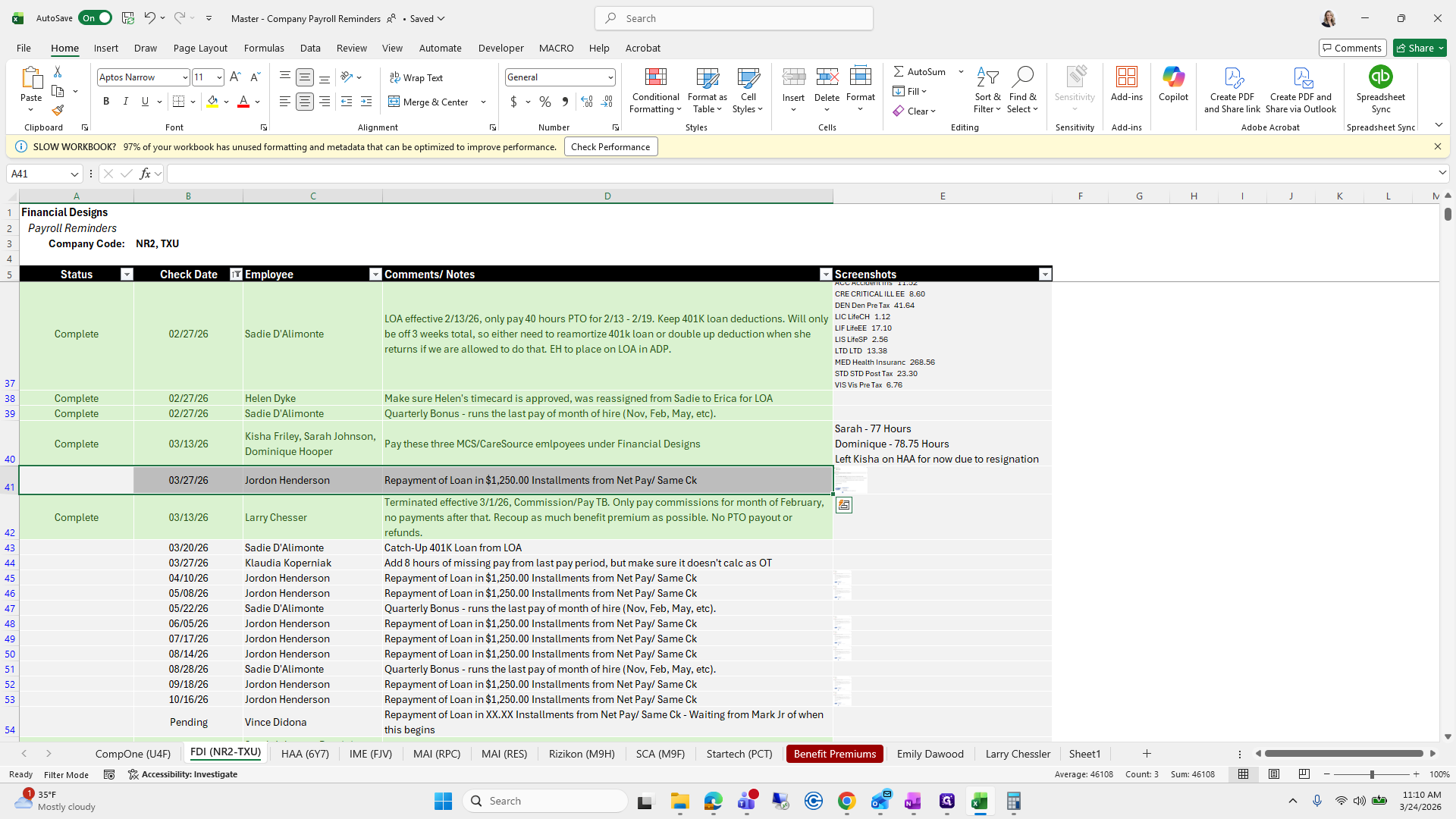
Task: Switch to Page Break Preview view
Action: [x=1304, y=774]
